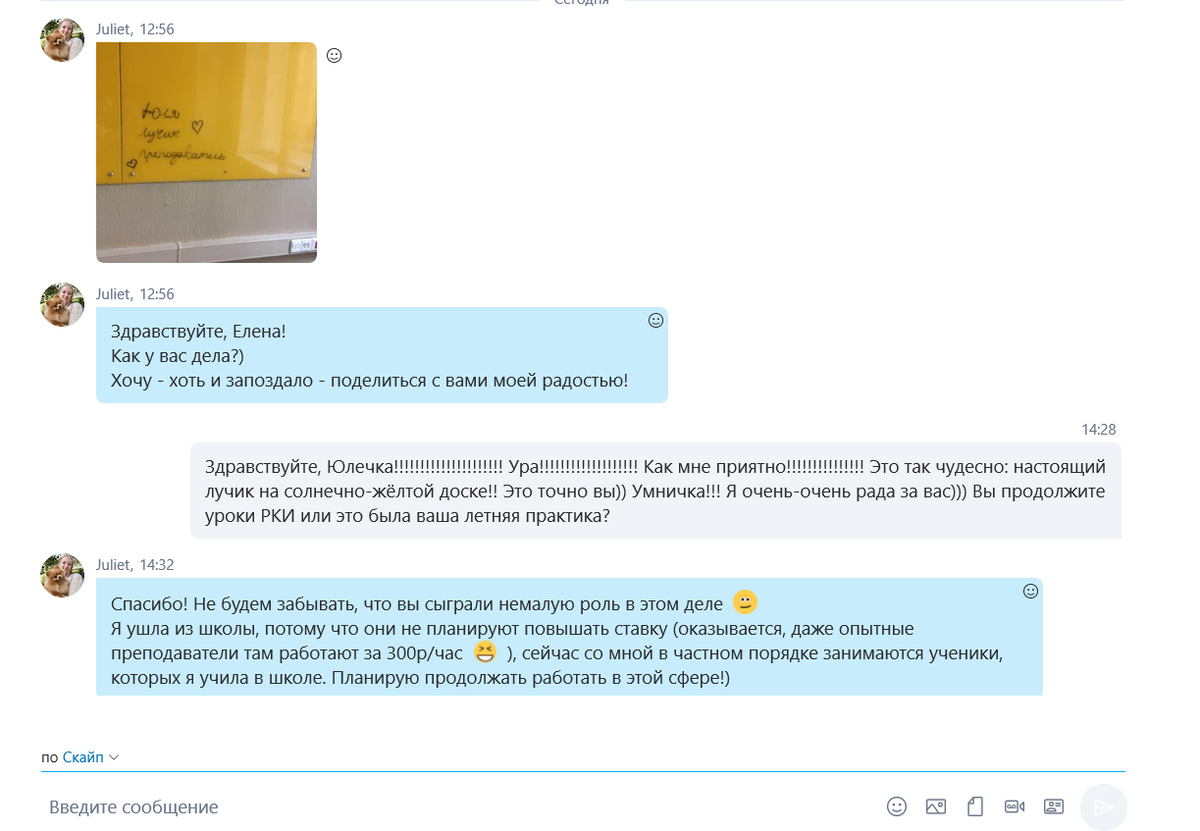Click the 14:28 timestamp of outgoing message
This screenshot has height=831, width=1200.
click(x=1098, y=429)
